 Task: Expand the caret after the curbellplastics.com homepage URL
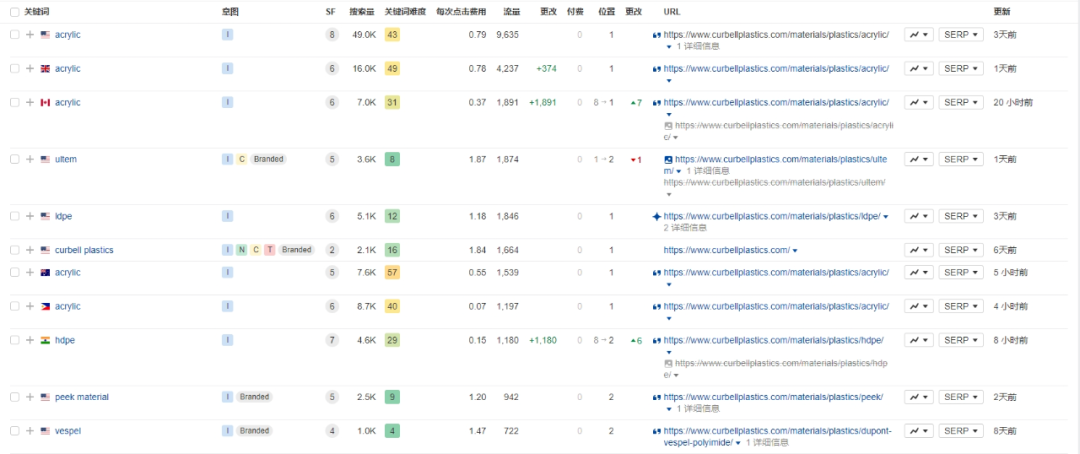pos(795,250)
